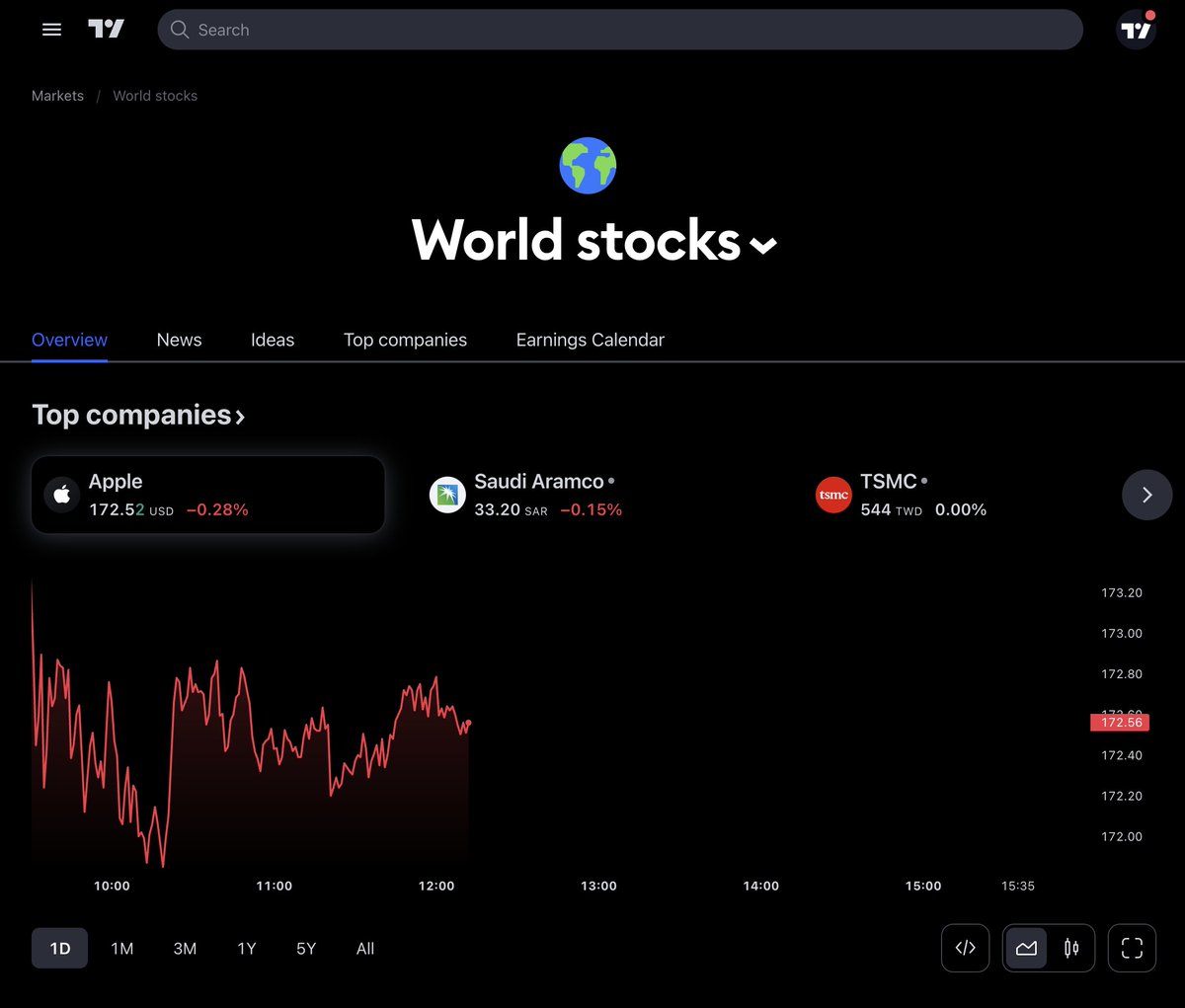Set chart range to 1Y
This screenshot has height=1008, width=1185.
(x=247, y=948)
